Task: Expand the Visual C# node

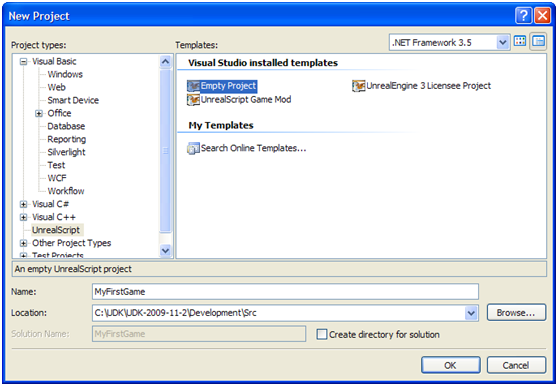Action: [23, 204]
